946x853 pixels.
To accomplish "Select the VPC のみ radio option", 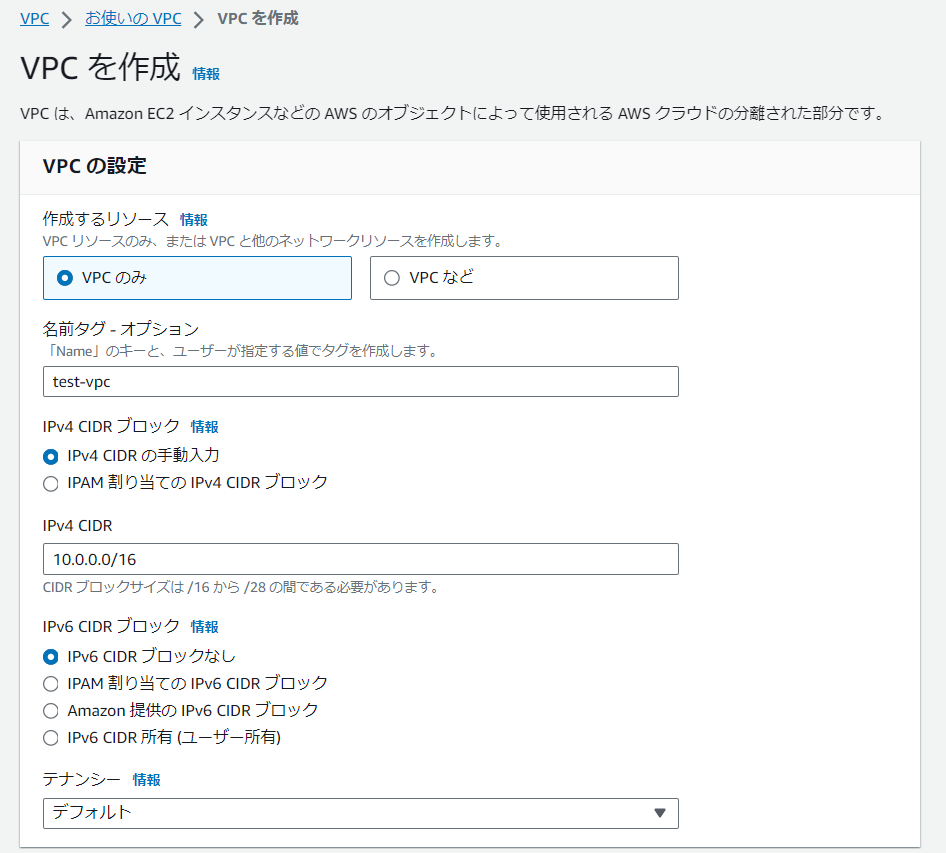I will [66, 278].
